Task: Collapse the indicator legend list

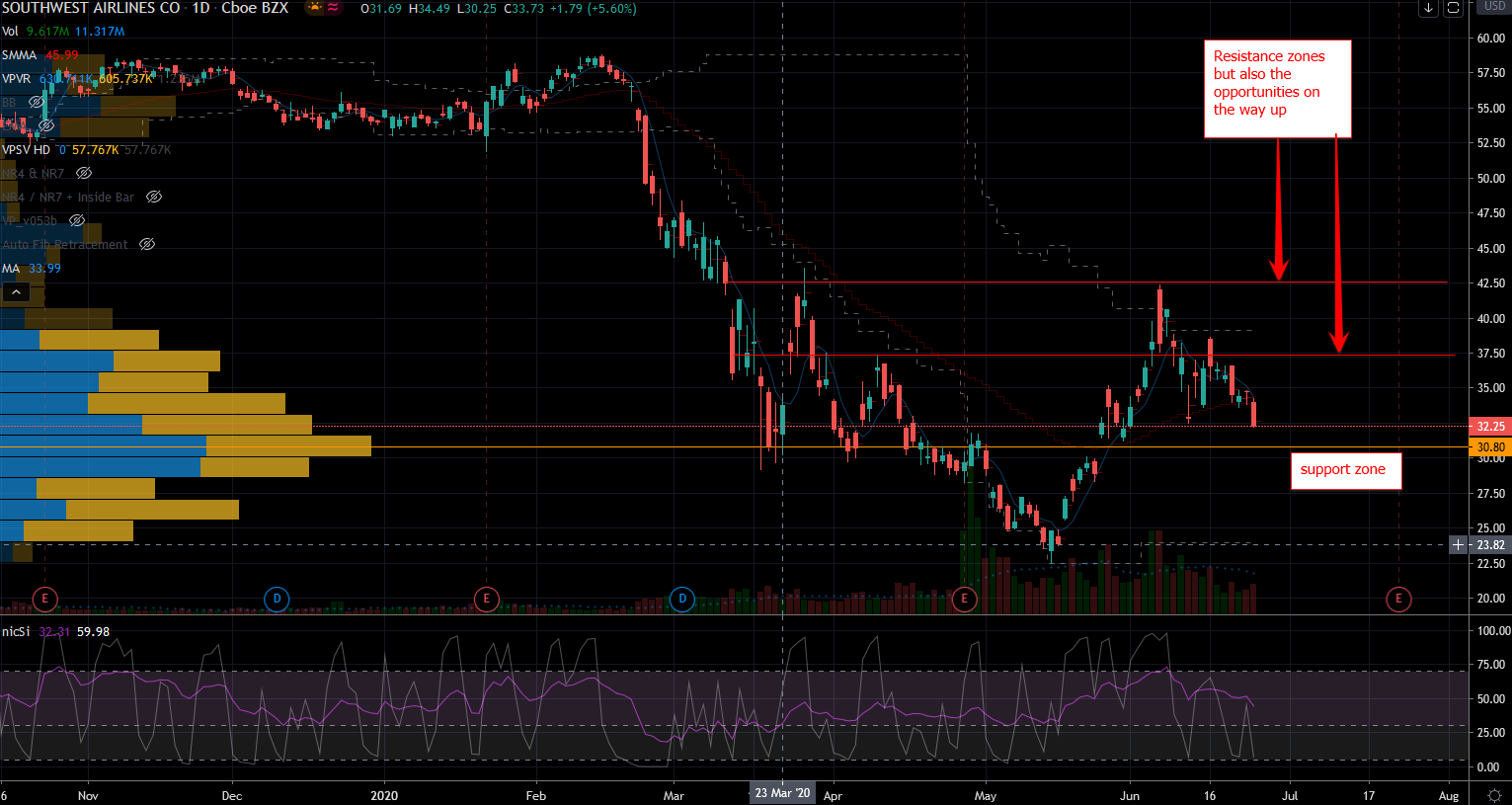Action: (16, 292)
